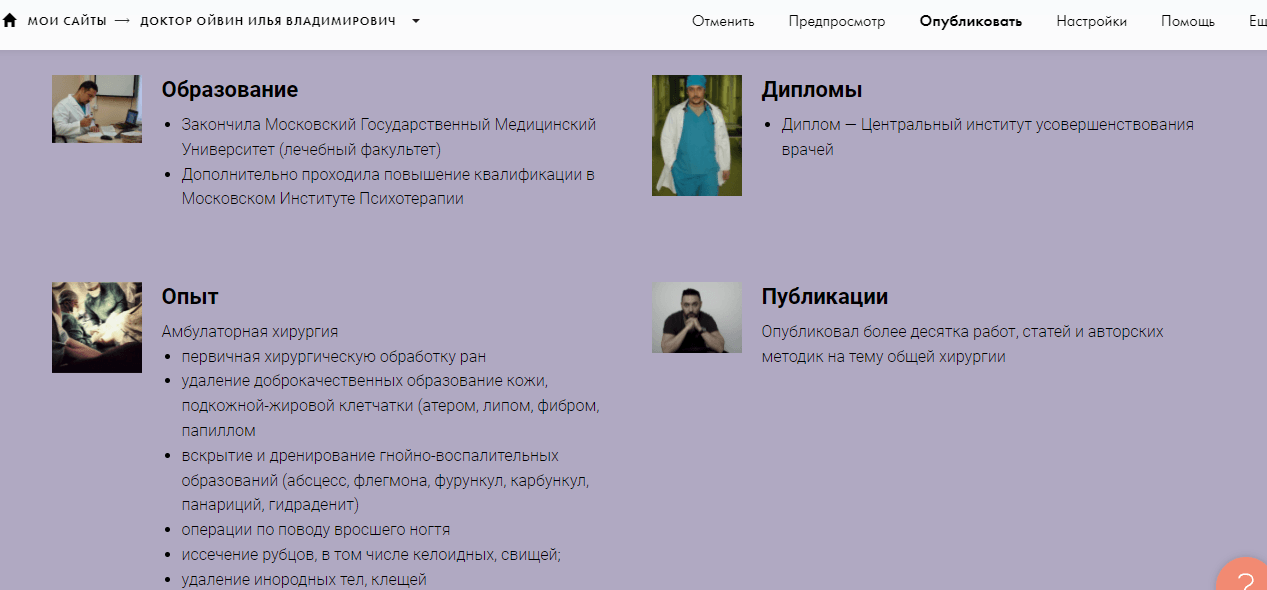The height and width of the screenshot is (590, 1267).
Task: Click the Отменить button
Action: [722, 19]
